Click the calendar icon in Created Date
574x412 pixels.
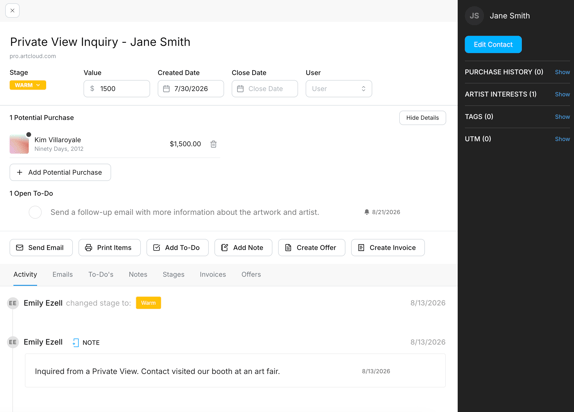click(x=166, y=89)
